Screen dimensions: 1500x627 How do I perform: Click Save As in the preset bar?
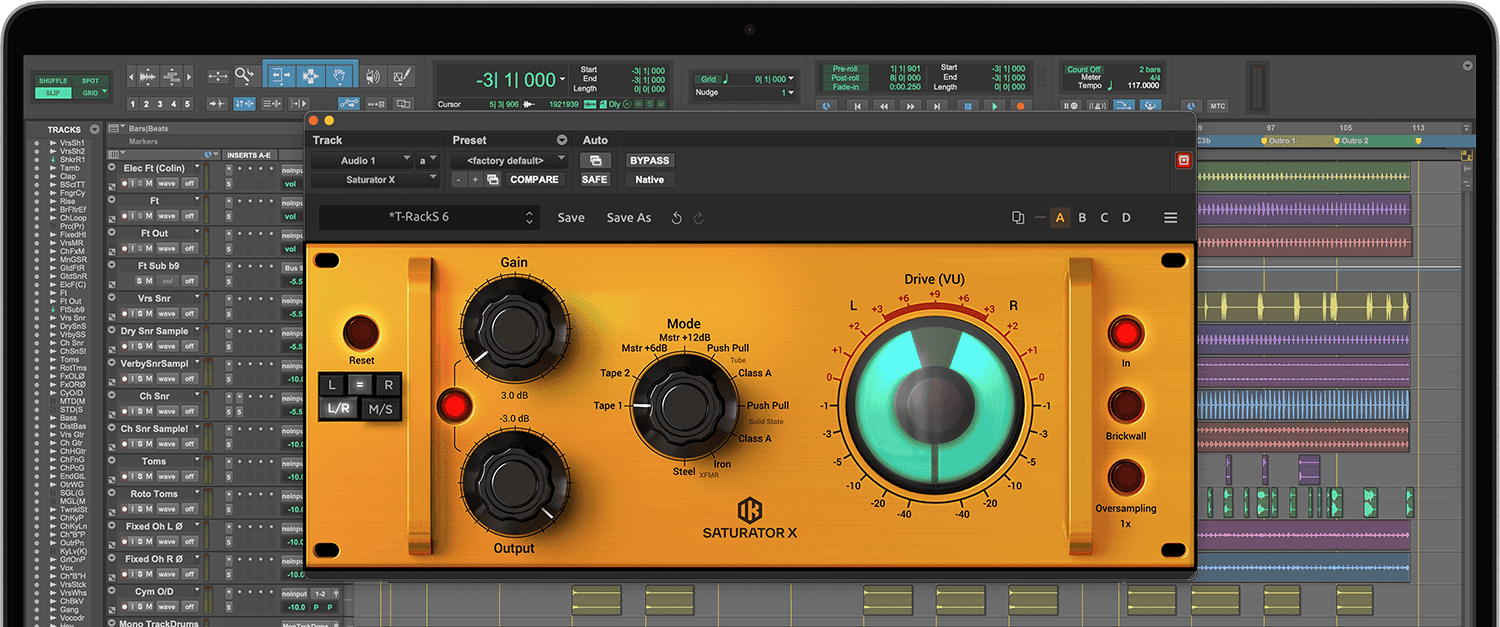click(x=628, y=217)
